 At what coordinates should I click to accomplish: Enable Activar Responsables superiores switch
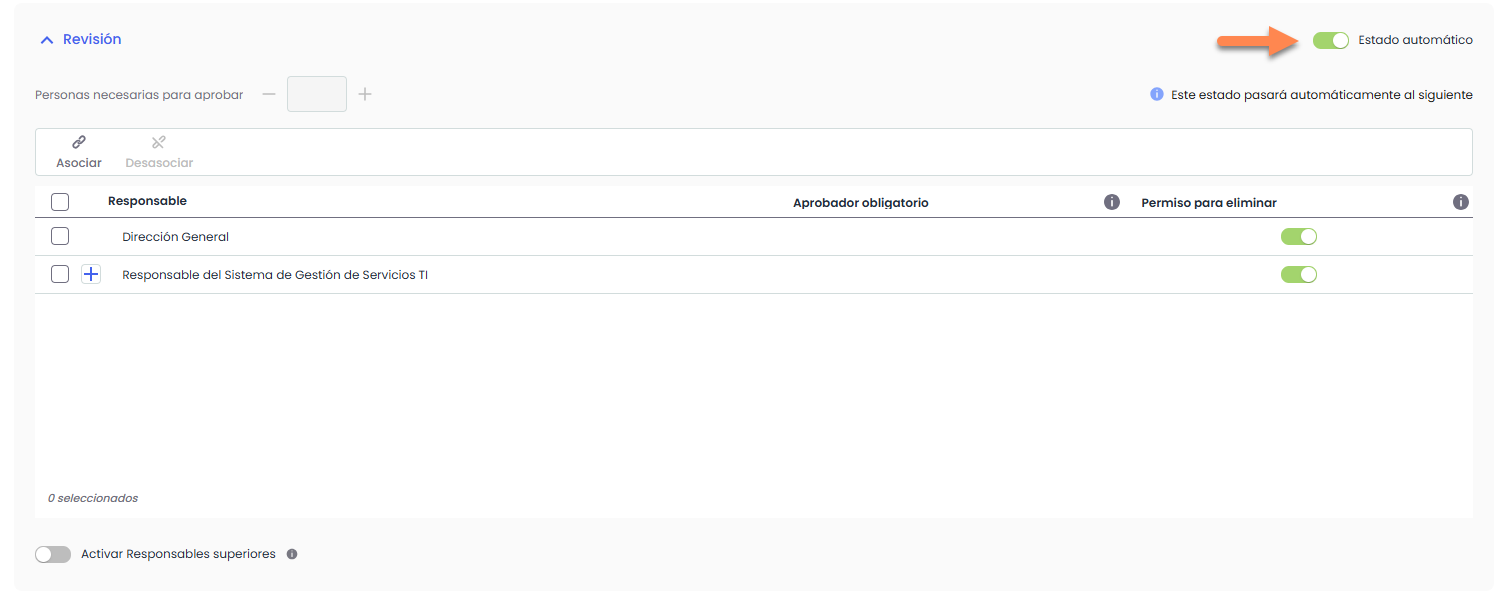[53, 554]
